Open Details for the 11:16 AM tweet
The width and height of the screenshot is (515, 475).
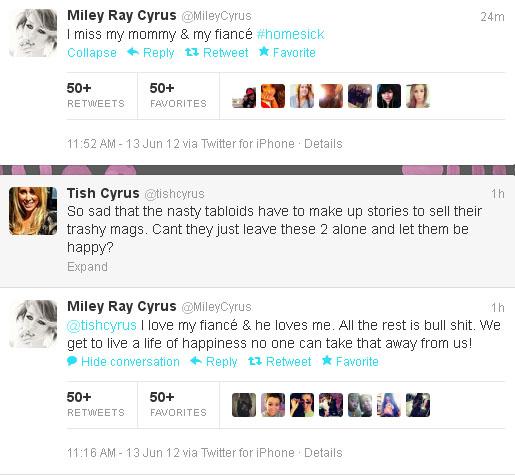click(323, 453)
